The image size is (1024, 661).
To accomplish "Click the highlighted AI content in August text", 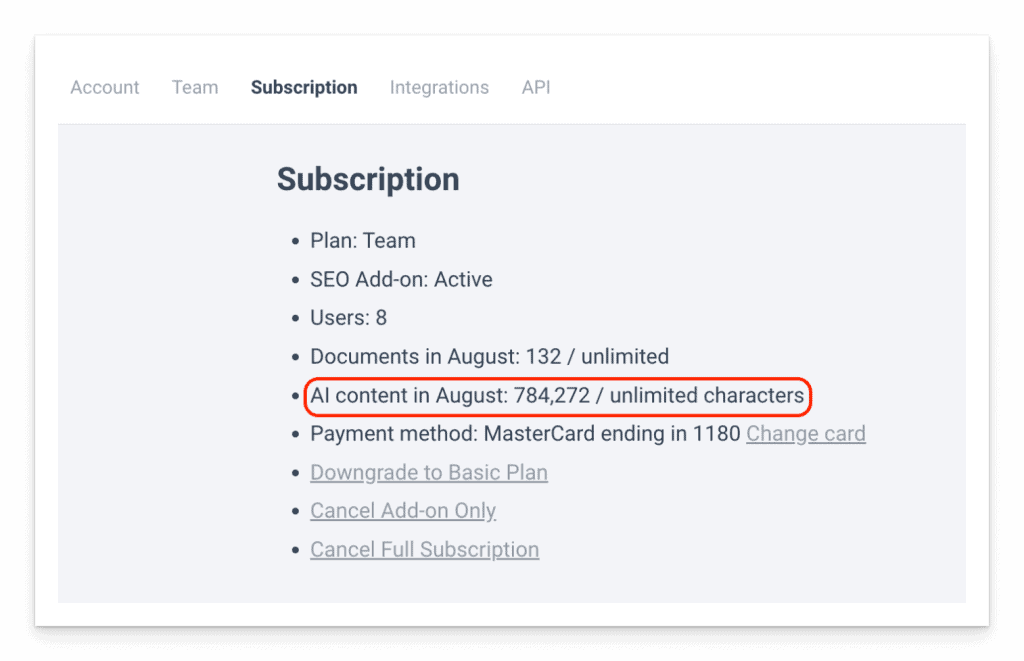I will point(557,396).
